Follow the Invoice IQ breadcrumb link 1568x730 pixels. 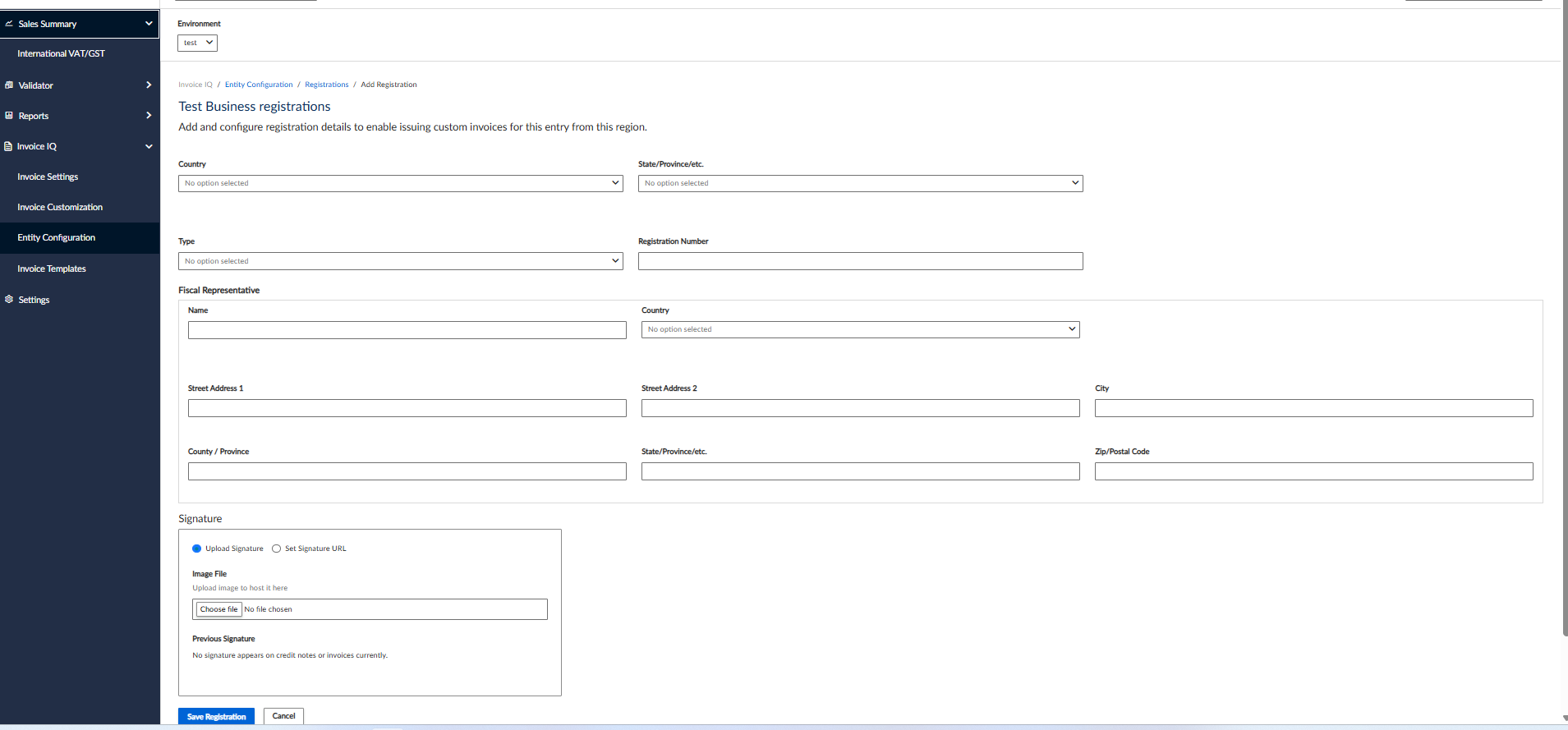pyautogui.click(x=195, y=85)
